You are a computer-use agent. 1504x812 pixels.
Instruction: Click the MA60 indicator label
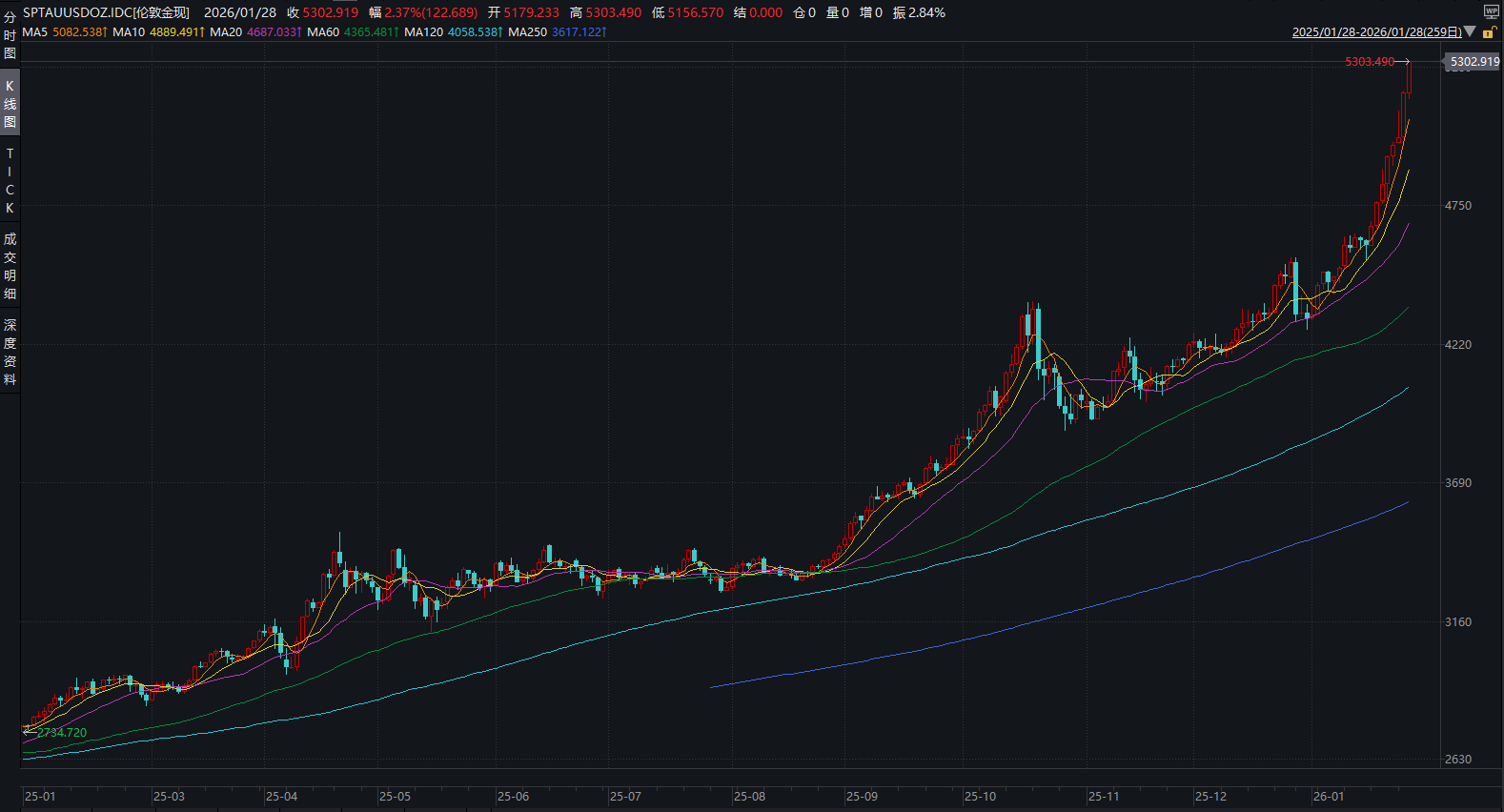pyautogui.click(x=323, y=32)
